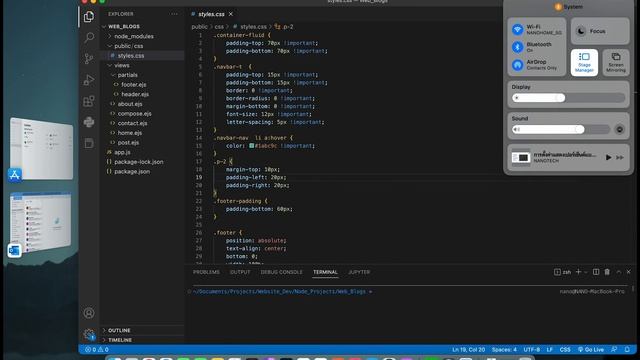Change the UTF-8 encoding status item

pyautogui.click(x=531, y=349)
